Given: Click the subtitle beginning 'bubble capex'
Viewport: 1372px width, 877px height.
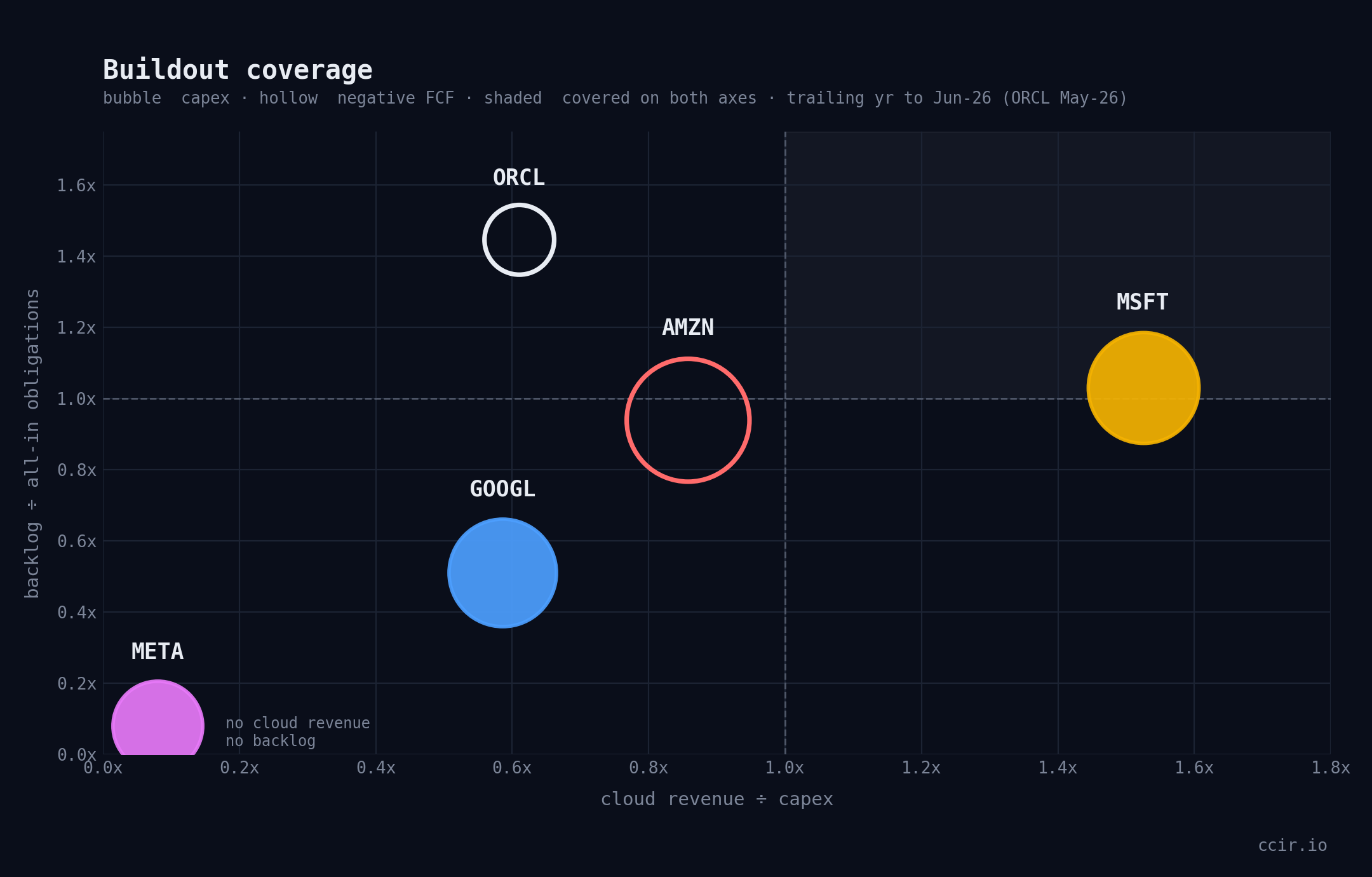Looking at the screenshot, I should tap(615, 98).
